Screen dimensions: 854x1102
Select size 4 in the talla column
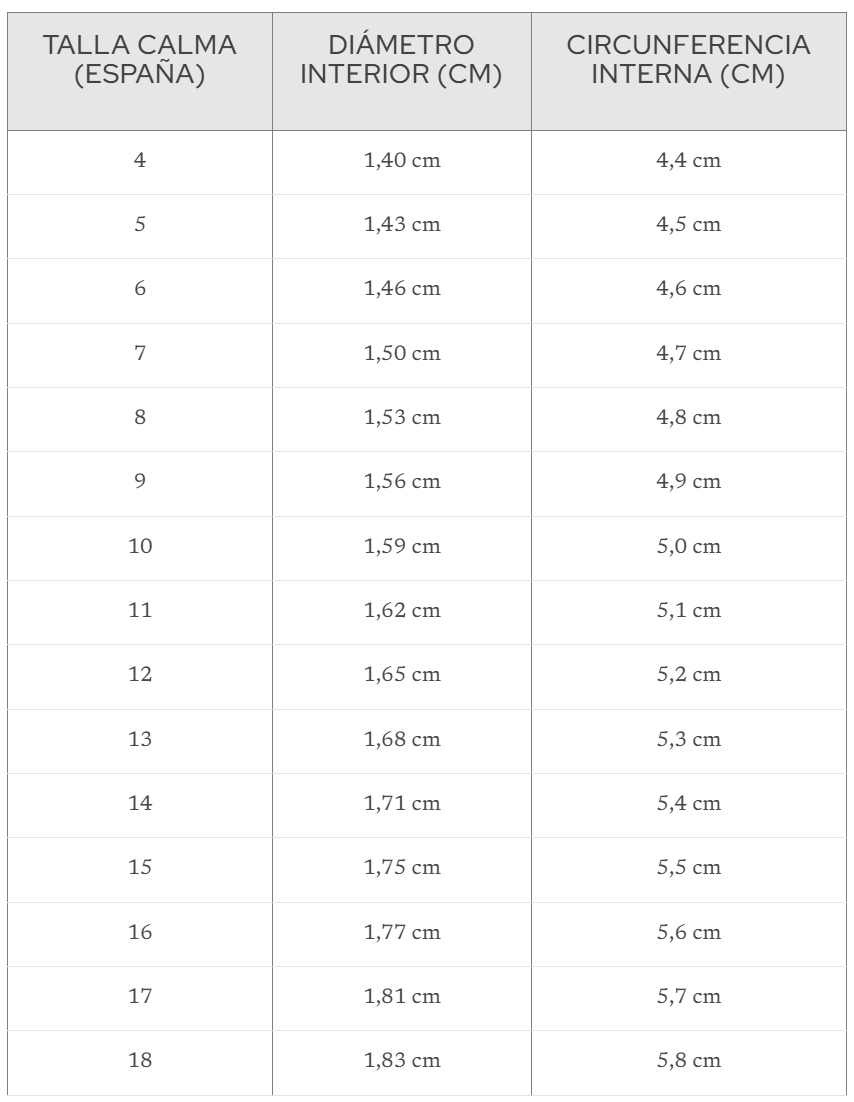(140, 160)
